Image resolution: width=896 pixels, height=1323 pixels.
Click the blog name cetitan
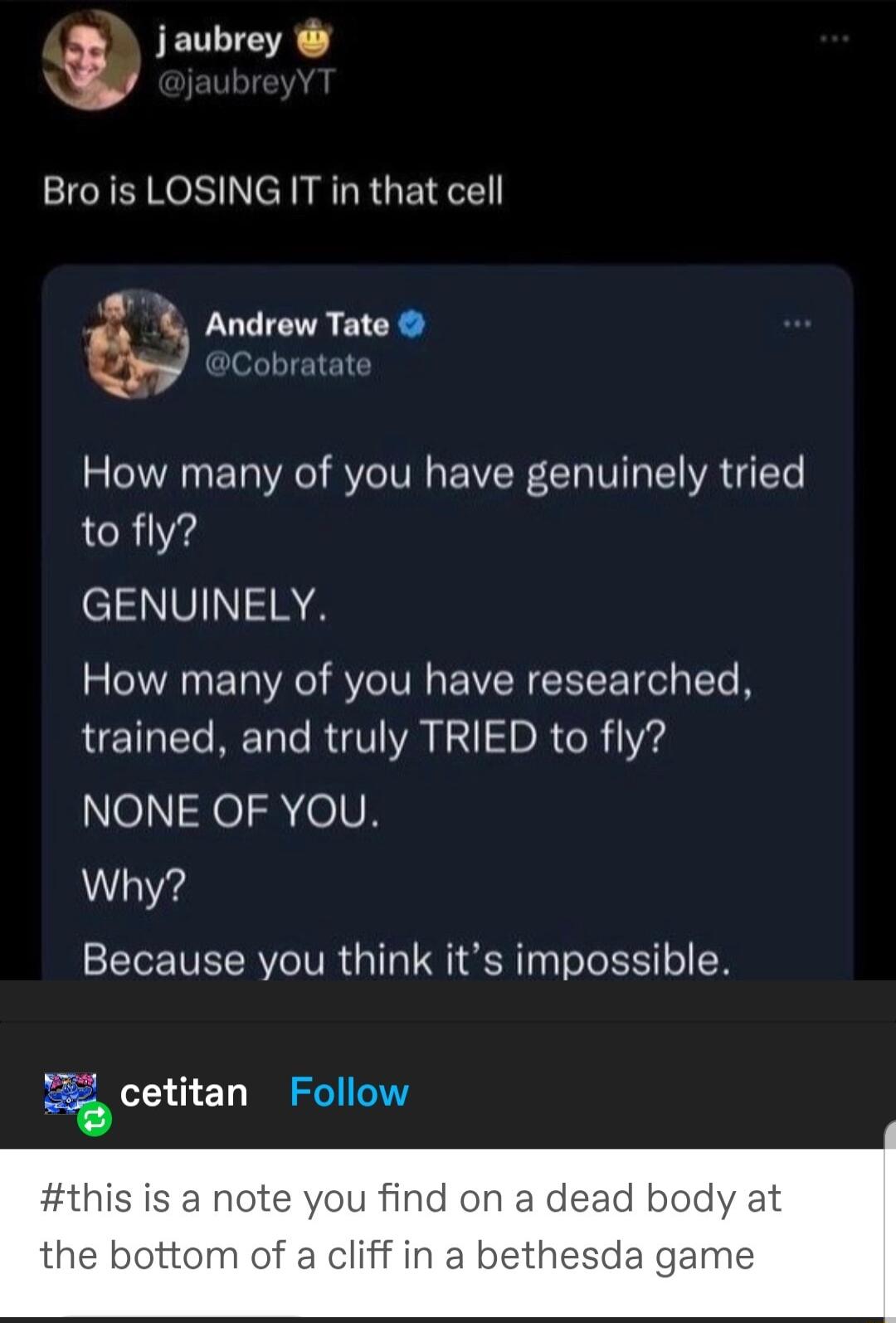coord(181,1093)
